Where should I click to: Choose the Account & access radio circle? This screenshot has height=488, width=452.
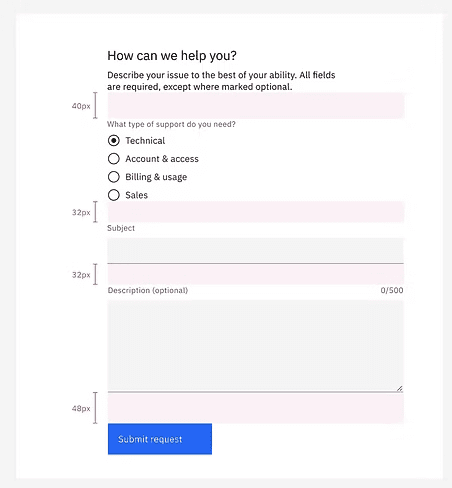114,159
